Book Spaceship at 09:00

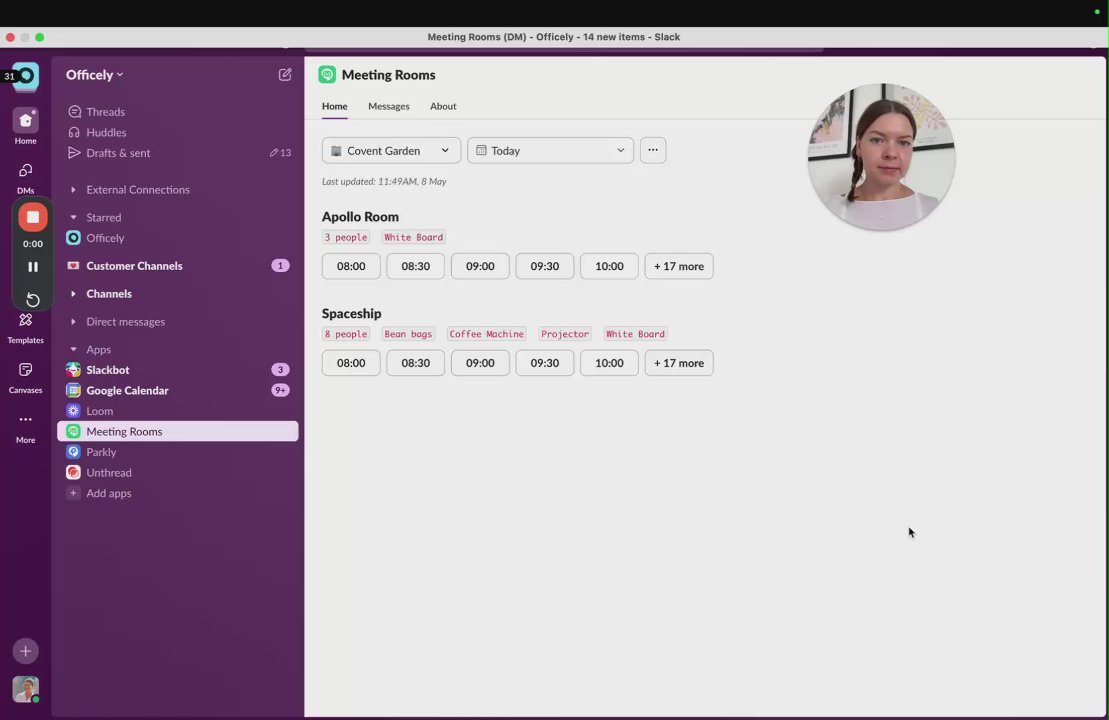click(x=480, y=363)
